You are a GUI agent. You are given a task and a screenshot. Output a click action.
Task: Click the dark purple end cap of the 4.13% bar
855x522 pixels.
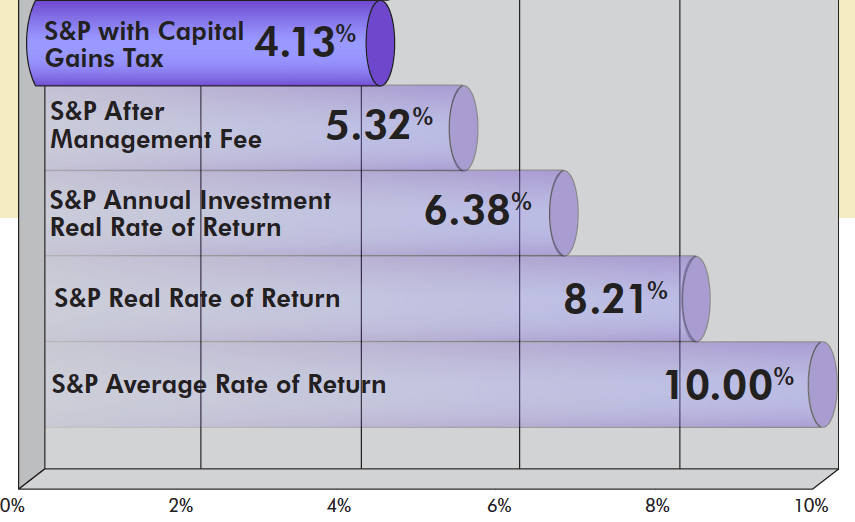(380, 43)
